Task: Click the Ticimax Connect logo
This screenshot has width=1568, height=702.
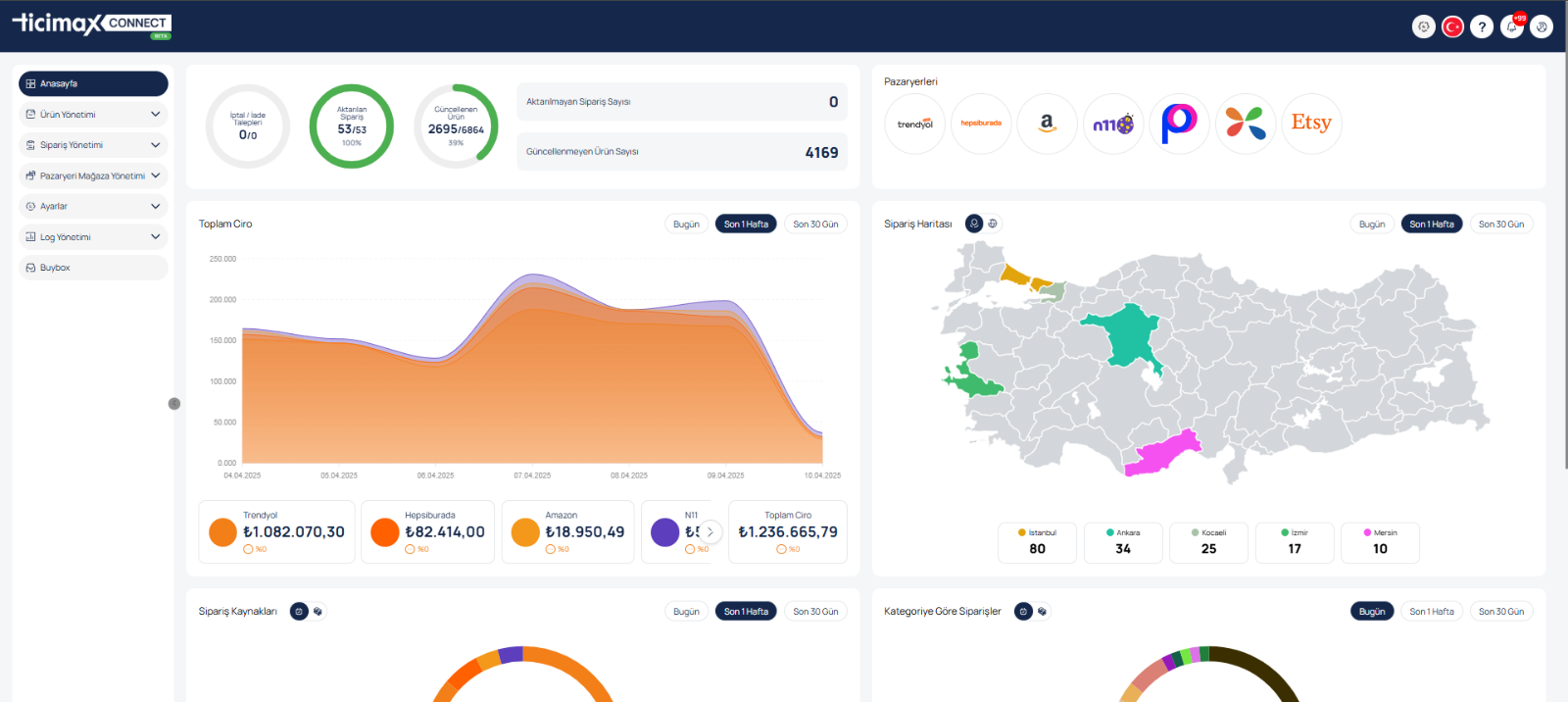Action: (92, 25)
